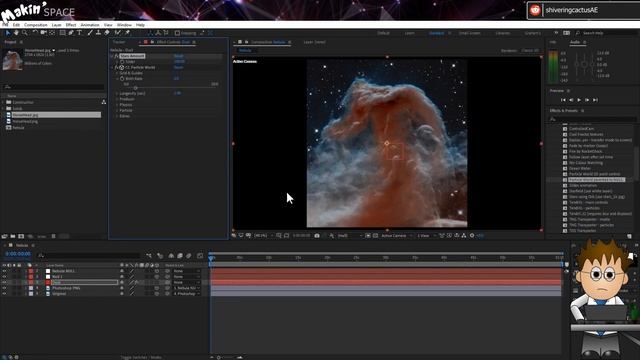Click Toggle Switches / Modes button

(141, 357)
